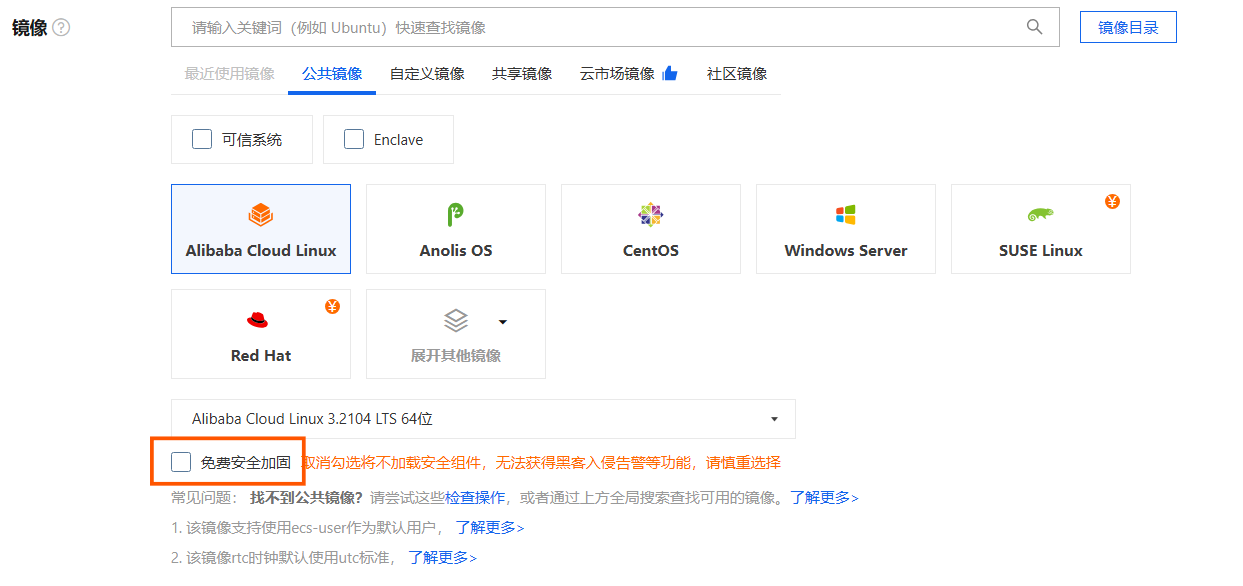Open the Alibaba Cloud Linux 3.2104 version dropdown

(x=483, y=419)
